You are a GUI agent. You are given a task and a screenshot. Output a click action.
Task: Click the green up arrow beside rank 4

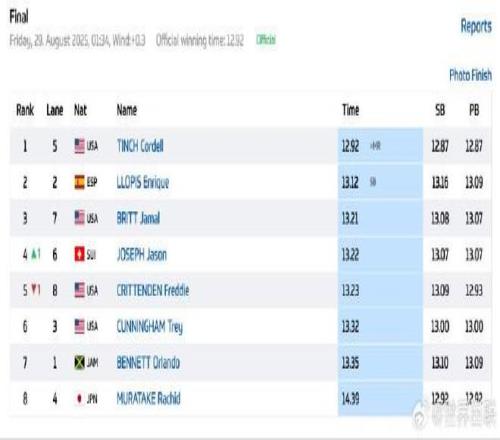(34, 255)
